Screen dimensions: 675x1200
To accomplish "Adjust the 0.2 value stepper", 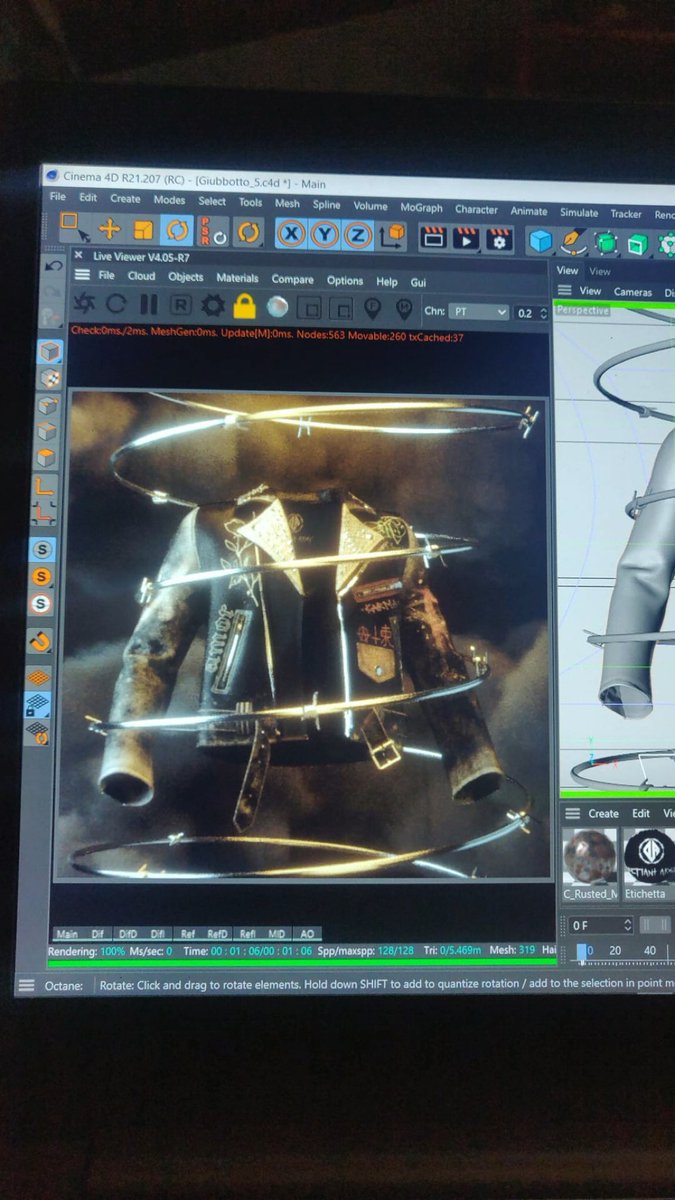I will click(x=543, y=313).
